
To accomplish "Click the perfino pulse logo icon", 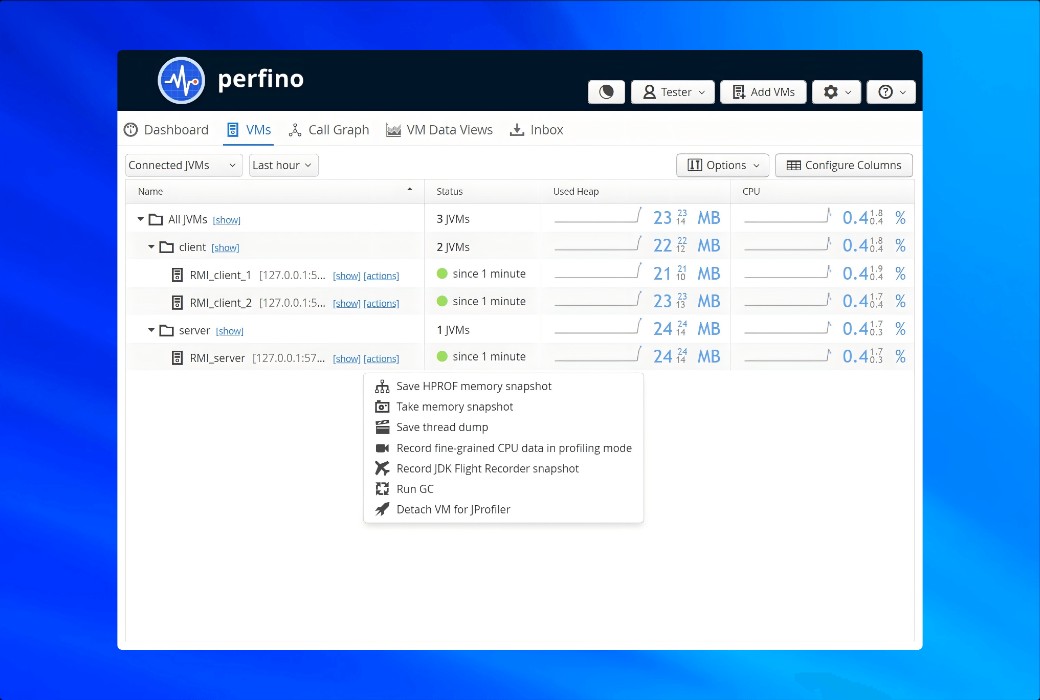I will pos(181,80).
